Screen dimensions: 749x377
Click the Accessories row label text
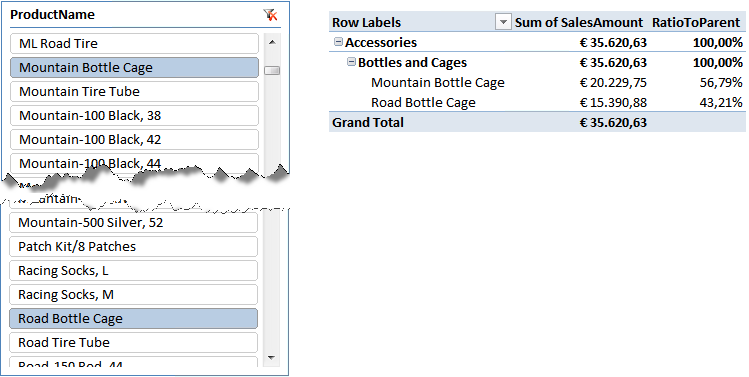[381, 43]
